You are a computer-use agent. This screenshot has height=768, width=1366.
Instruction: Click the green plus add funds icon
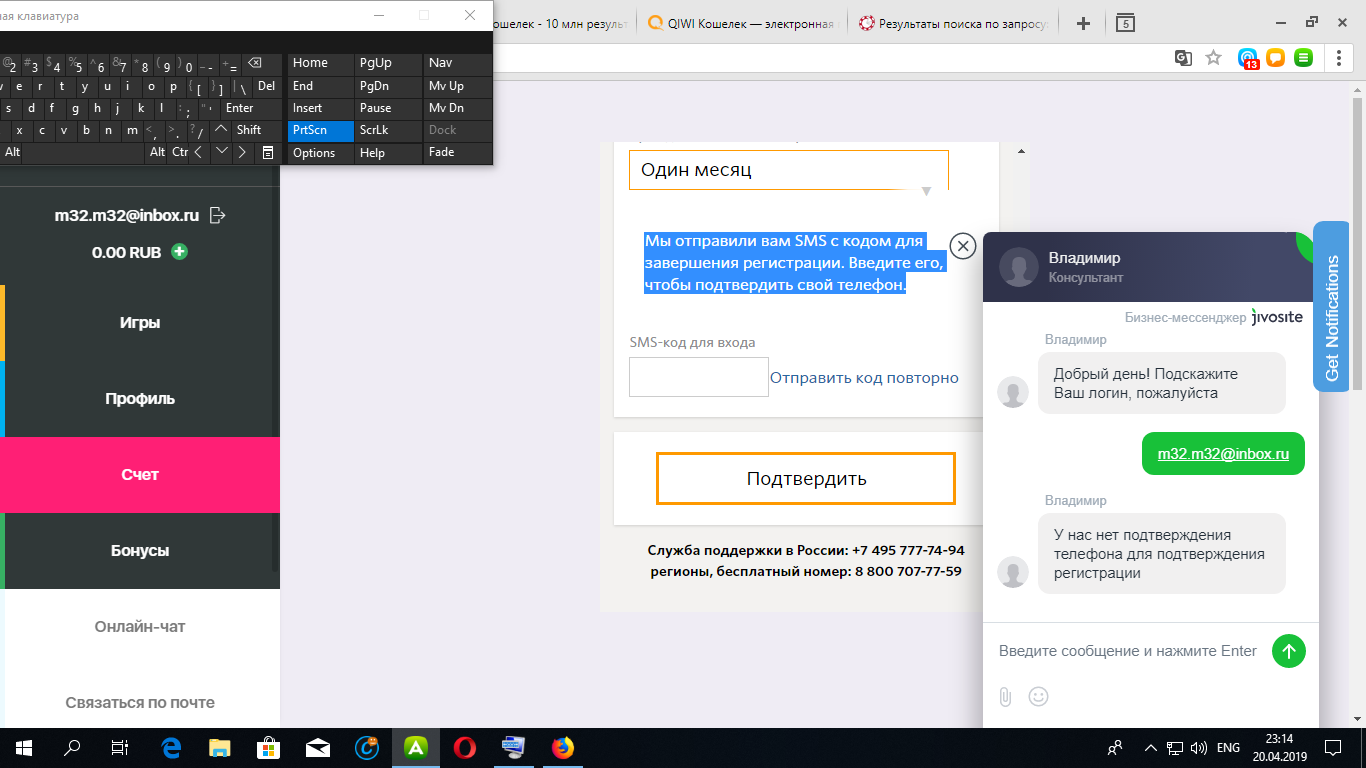click(179, 252)
